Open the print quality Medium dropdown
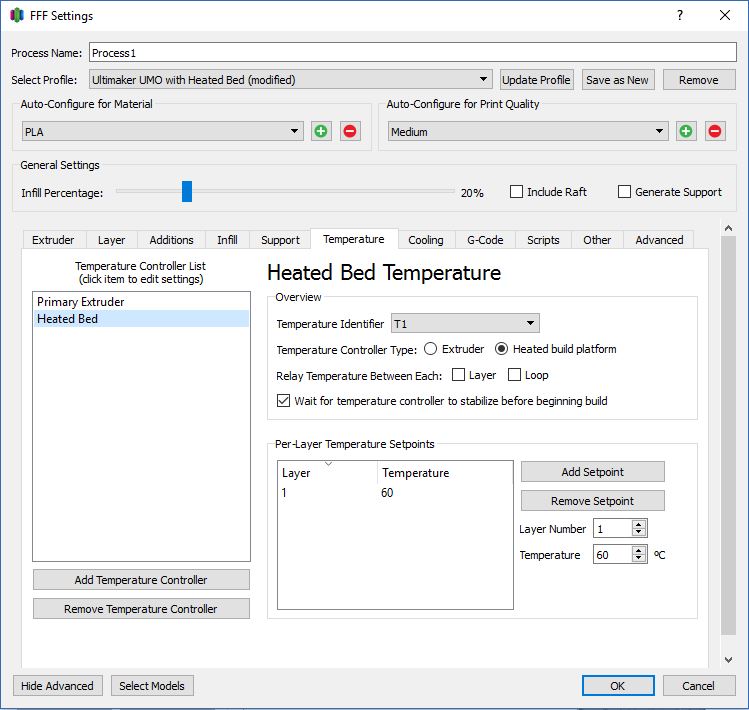The height and width of the screenshot is (710, 749). coord(528,131)
